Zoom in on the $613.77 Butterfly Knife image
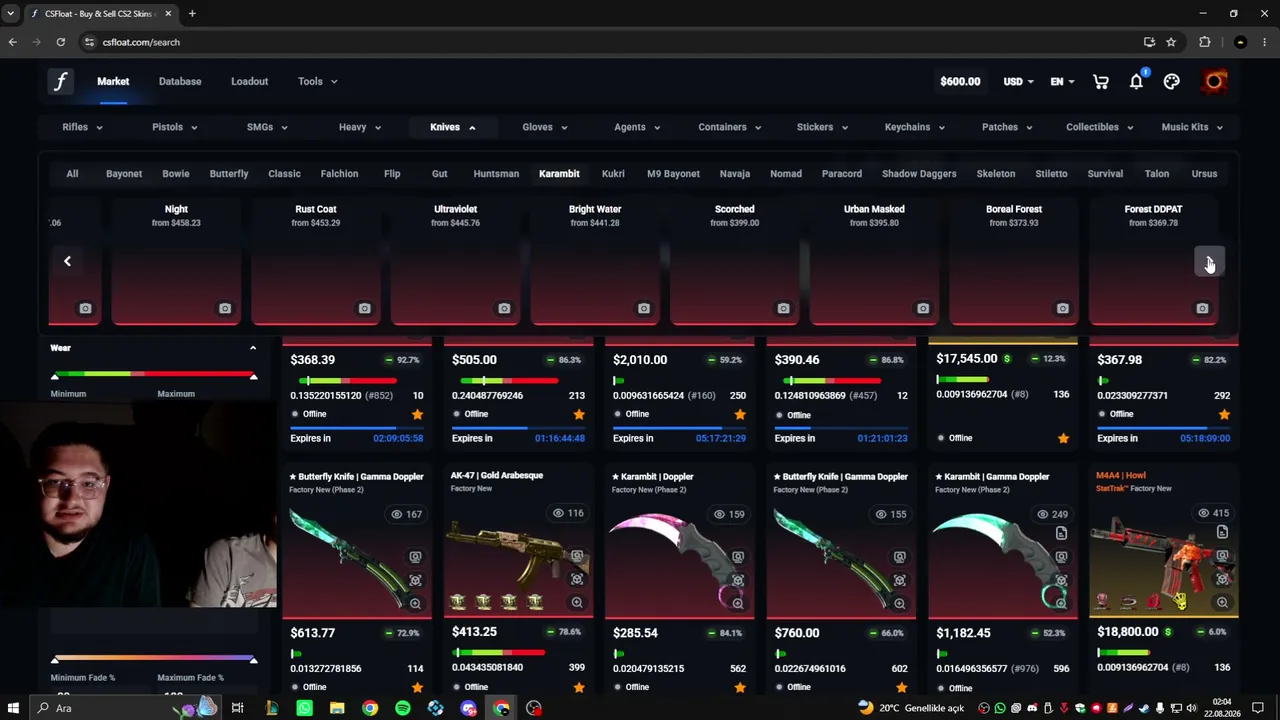This screenshot has width=1280, height=720. 415,603
